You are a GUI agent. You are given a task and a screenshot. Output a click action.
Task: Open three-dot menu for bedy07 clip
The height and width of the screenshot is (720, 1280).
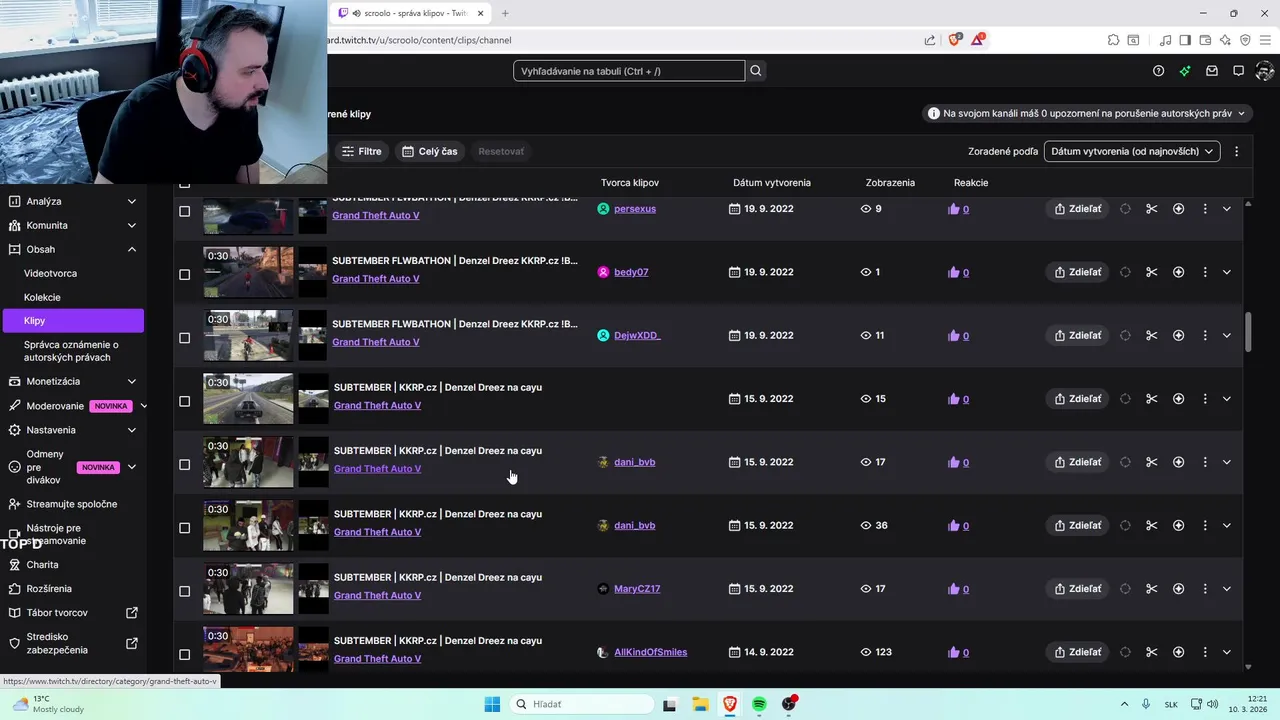pyautogui.click(x=1205, y=272)
